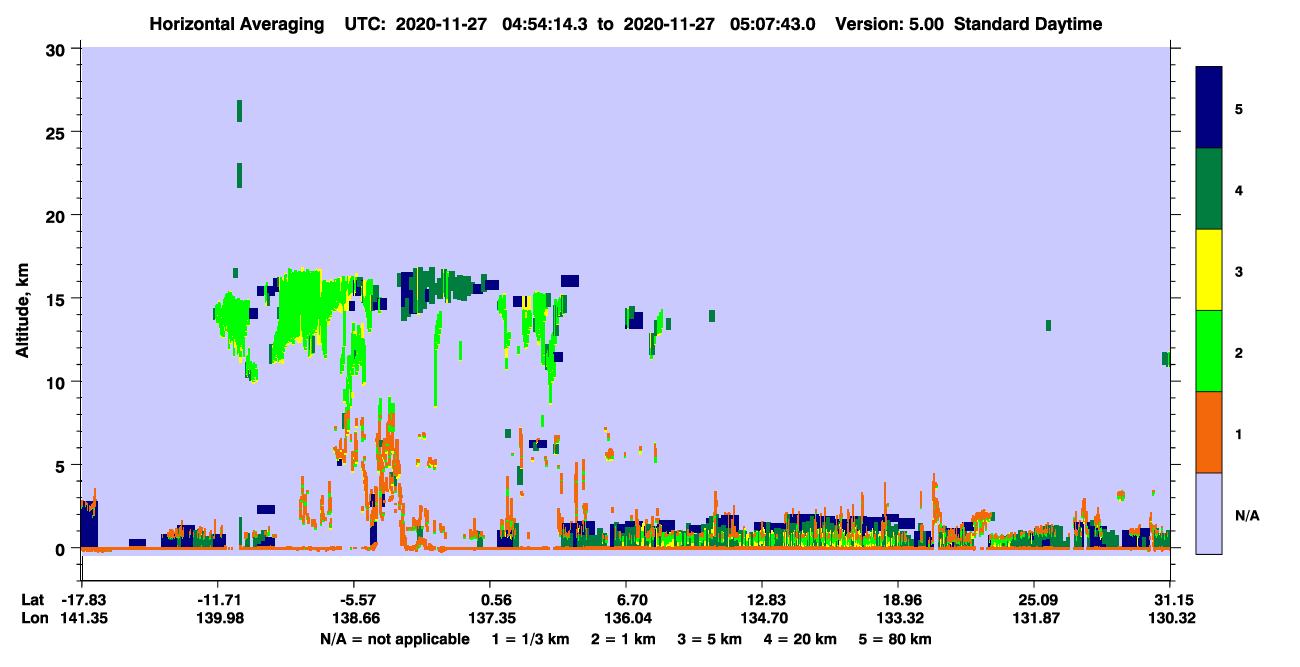Click the 'Altitude, km' axis label
The image size is (1300, 667).
23,310
